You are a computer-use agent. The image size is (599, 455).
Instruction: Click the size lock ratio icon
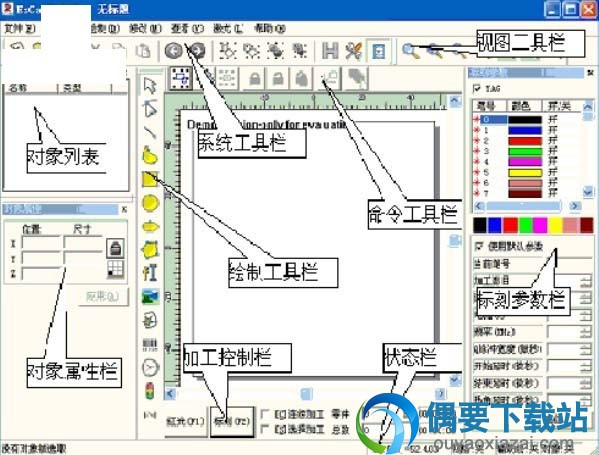pyautogui.click(x=115, y=248)
